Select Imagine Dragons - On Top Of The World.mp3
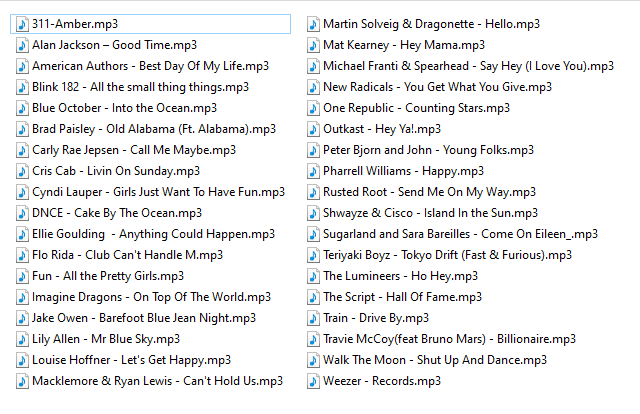This screenshot has height=414, width=640. (151, 297)
